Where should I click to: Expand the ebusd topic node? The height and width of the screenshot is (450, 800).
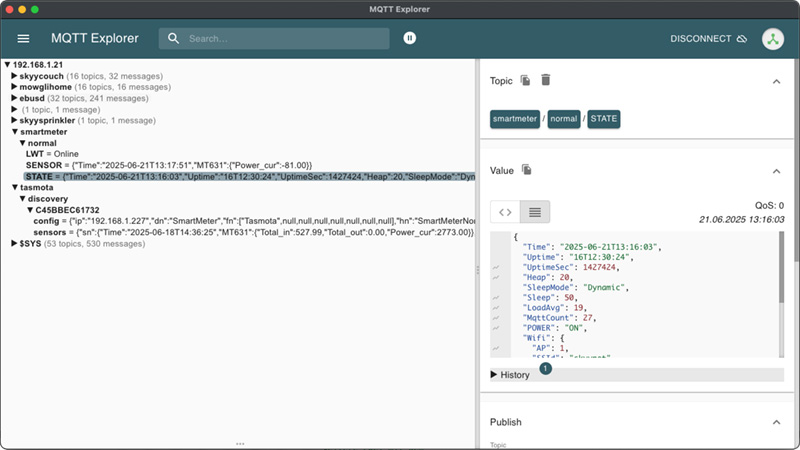click(14, 98)
